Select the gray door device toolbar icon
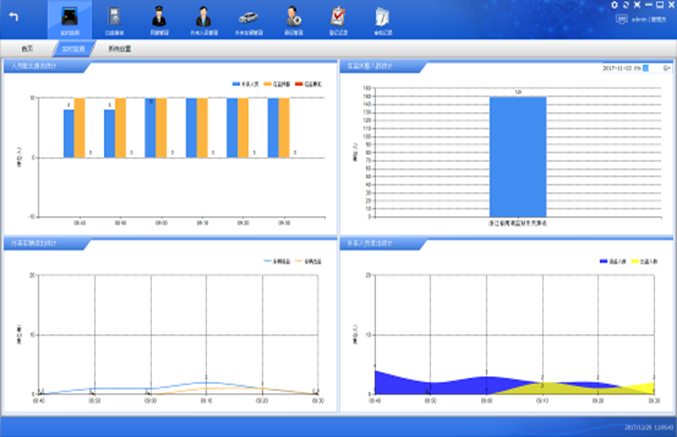Image resolution: width=677 pixels, height=437 pixels. click(x=112, y=16)
